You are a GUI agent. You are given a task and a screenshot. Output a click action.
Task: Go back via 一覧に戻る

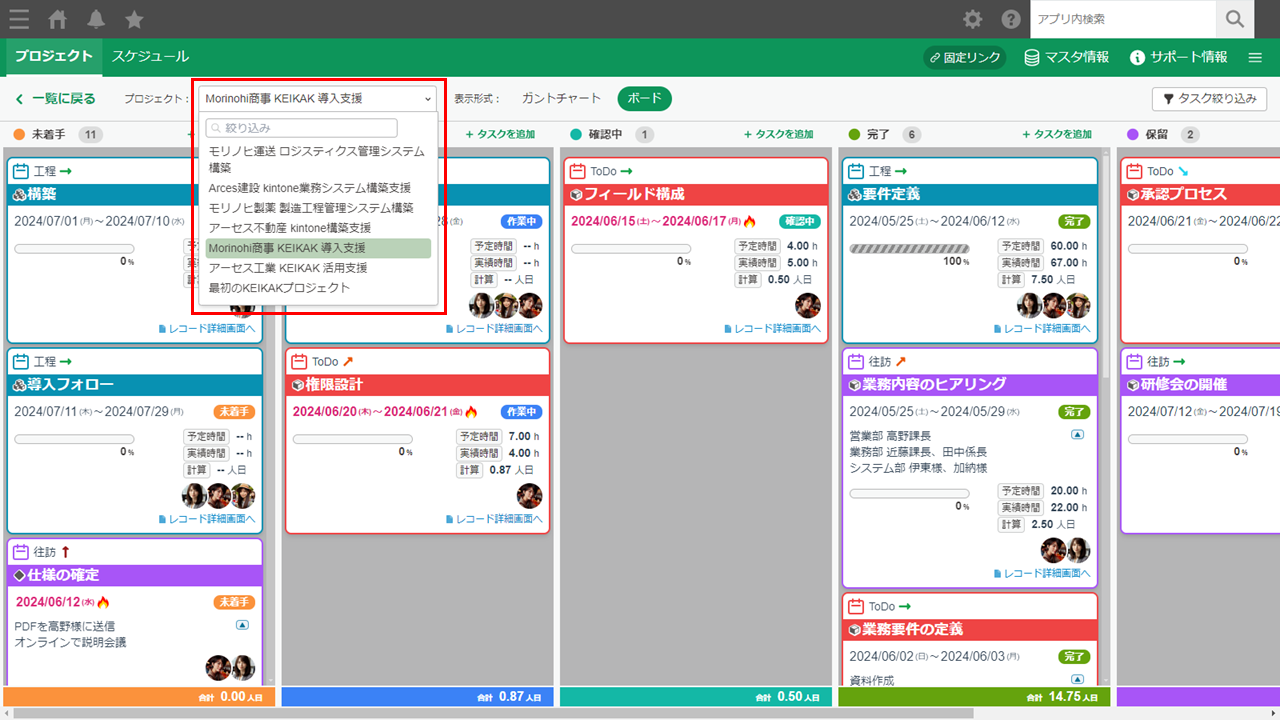click(55, 99)
